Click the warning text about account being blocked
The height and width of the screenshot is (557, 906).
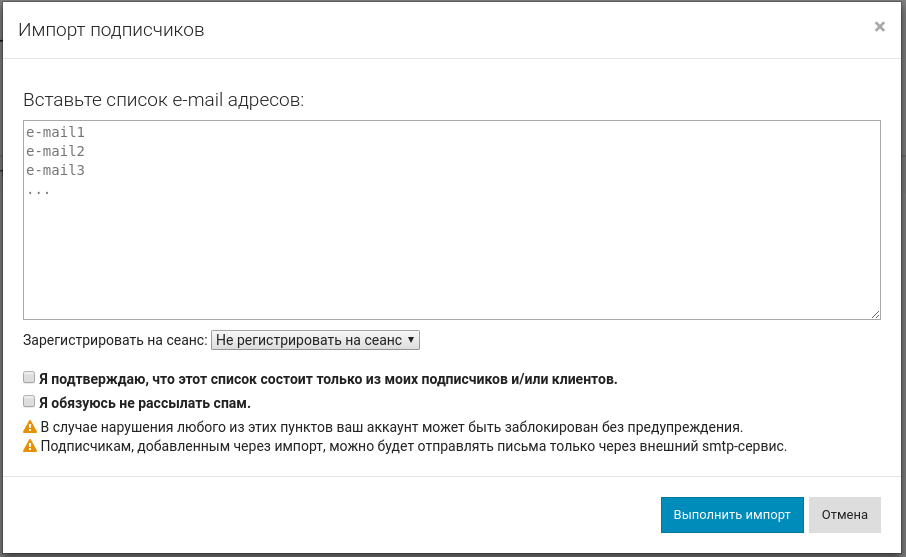(x=391, y=427)
